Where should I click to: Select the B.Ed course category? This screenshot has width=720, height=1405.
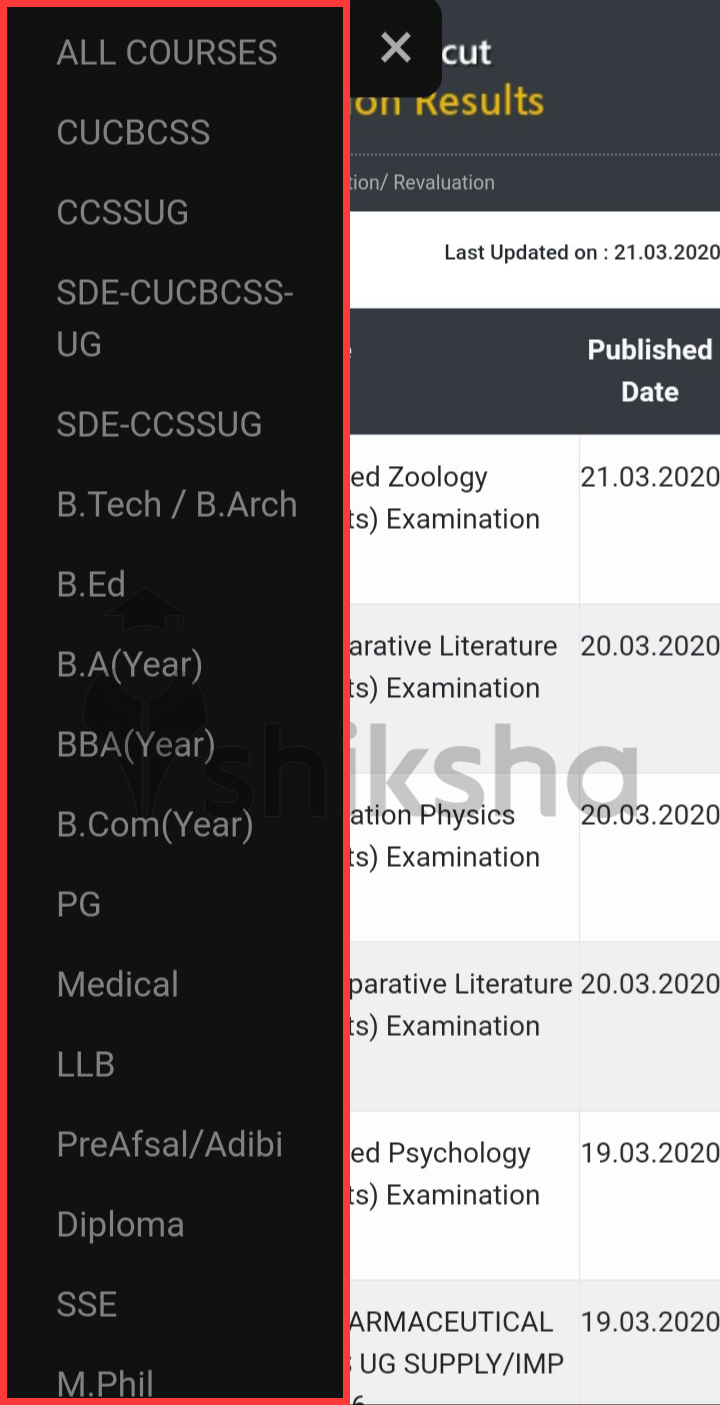coord(90,584)
